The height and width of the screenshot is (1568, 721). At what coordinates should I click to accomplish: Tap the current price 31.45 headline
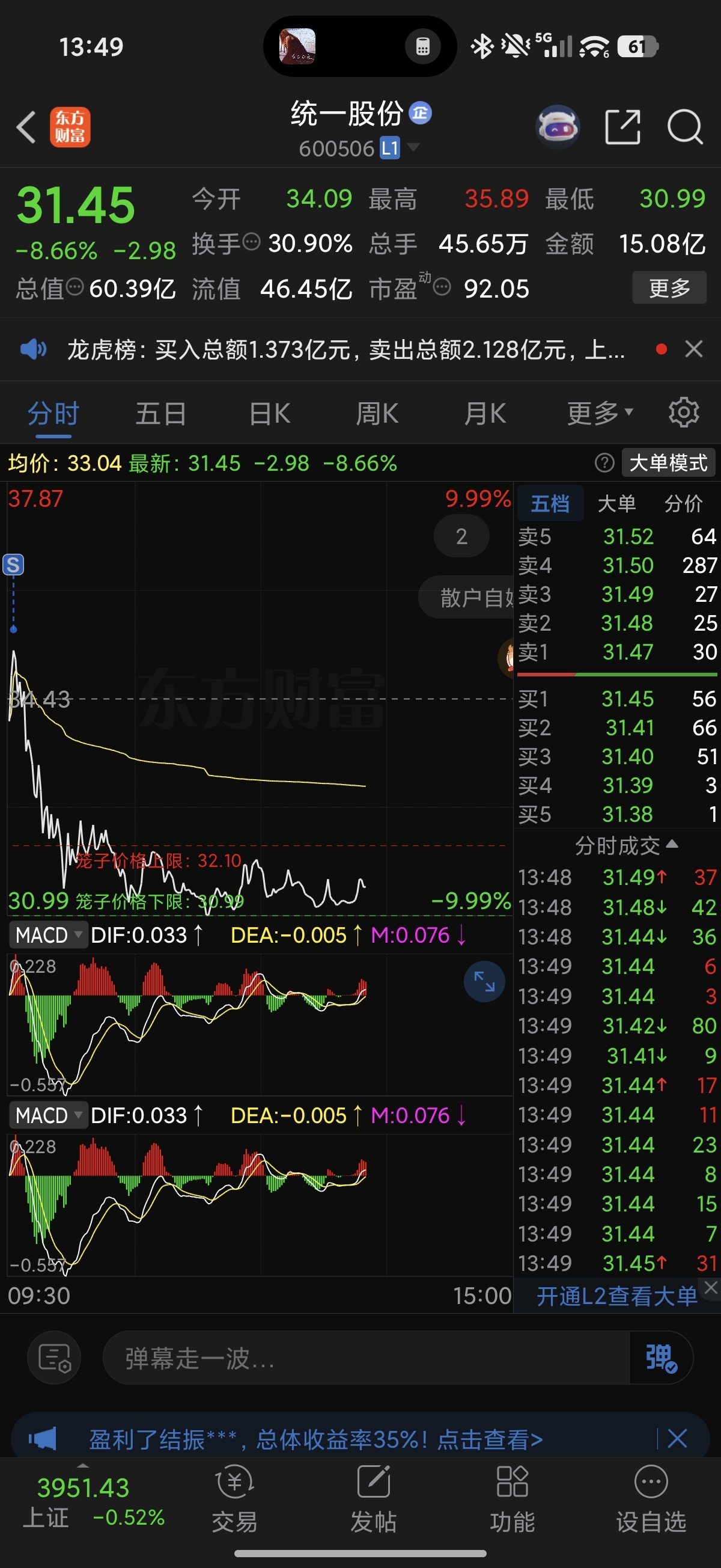tap(76, 205)
